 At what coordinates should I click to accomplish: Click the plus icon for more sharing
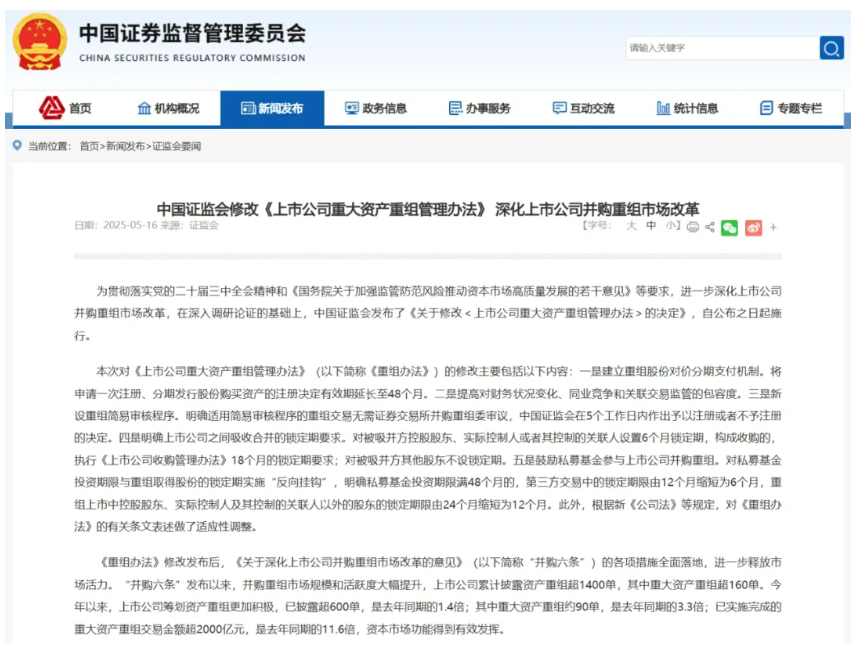(774, 227)
